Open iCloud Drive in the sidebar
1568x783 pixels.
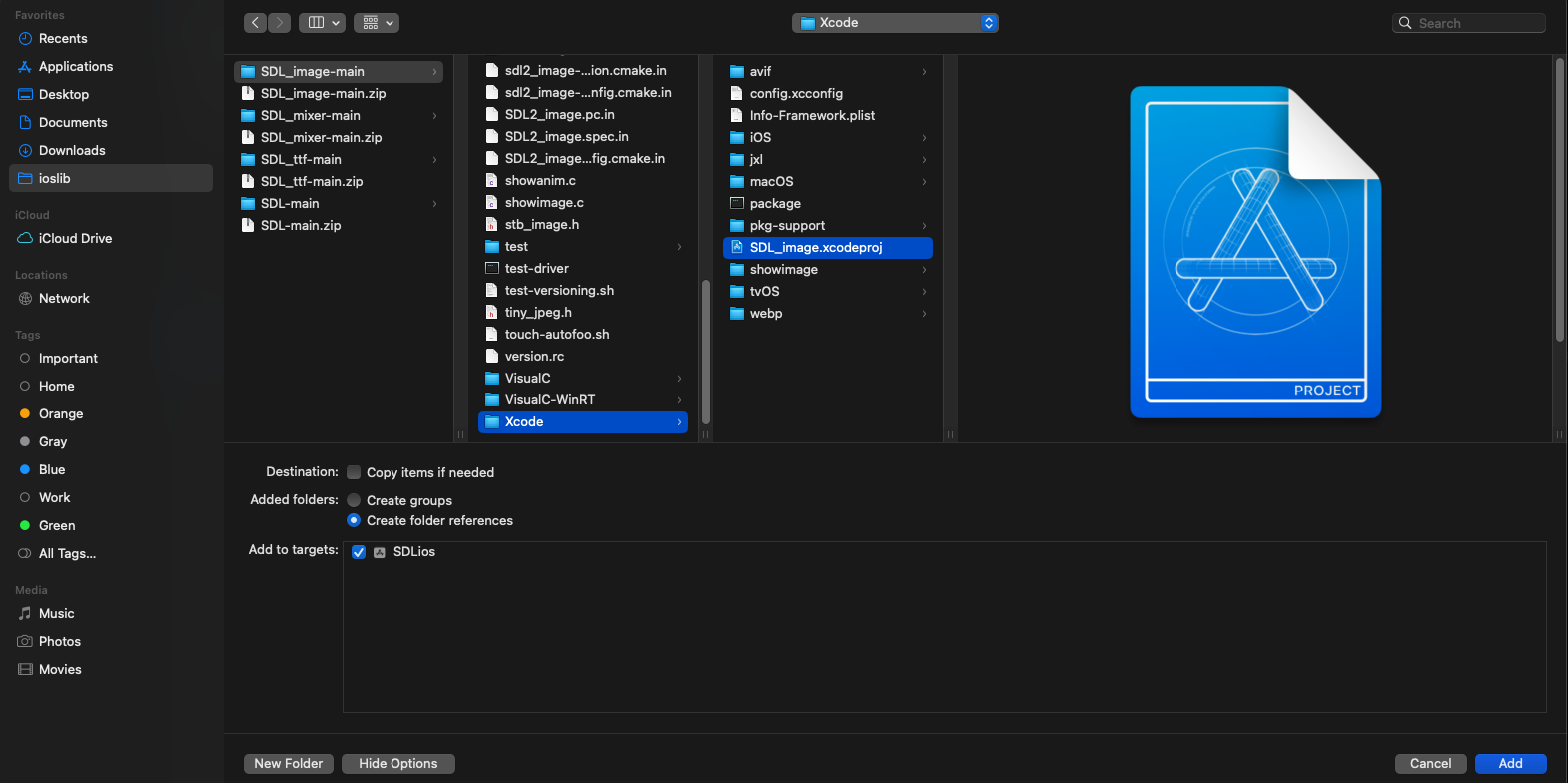coord(110,238)
